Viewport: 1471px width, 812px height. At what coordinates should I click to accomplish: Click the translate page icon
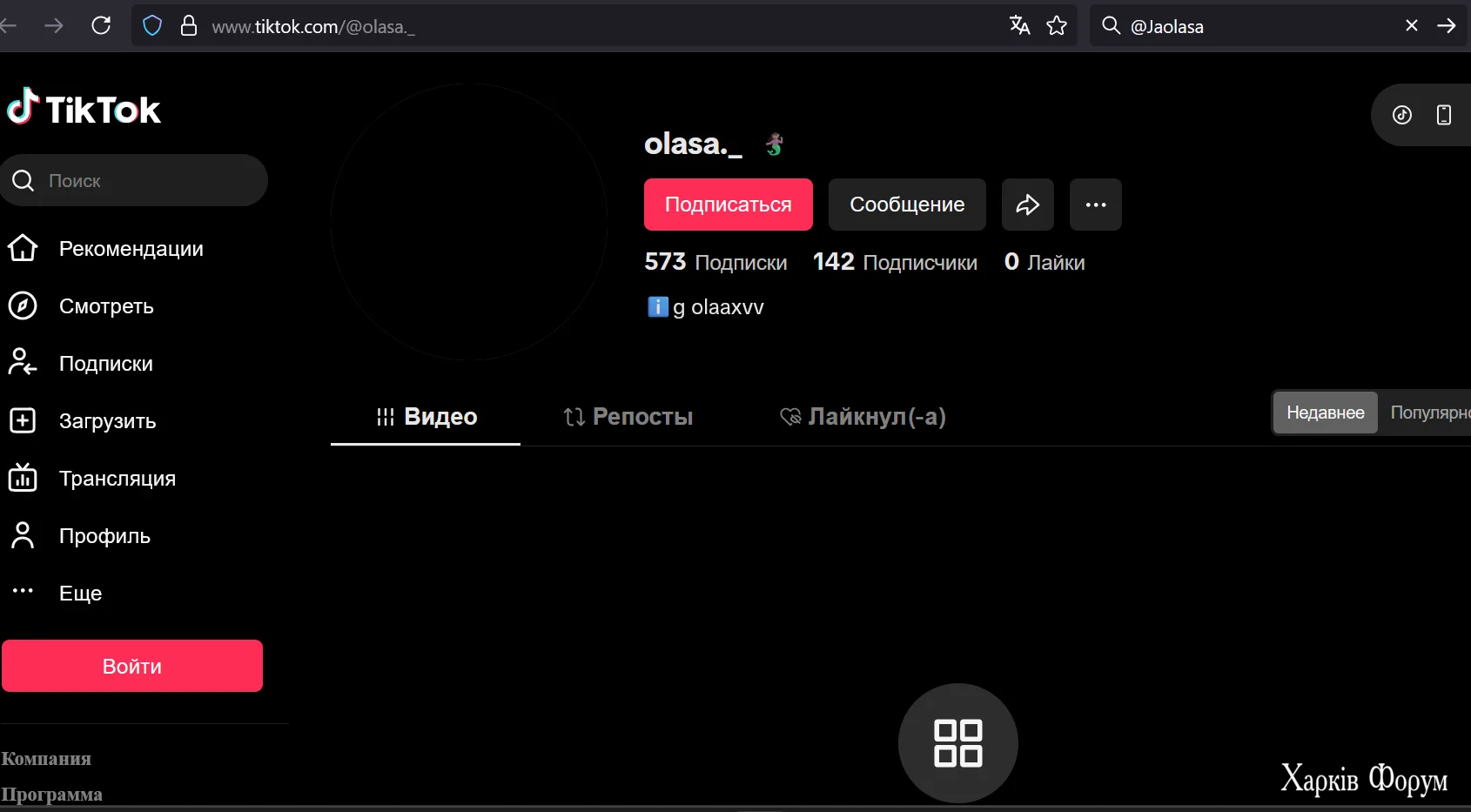tap(1019, 26)
